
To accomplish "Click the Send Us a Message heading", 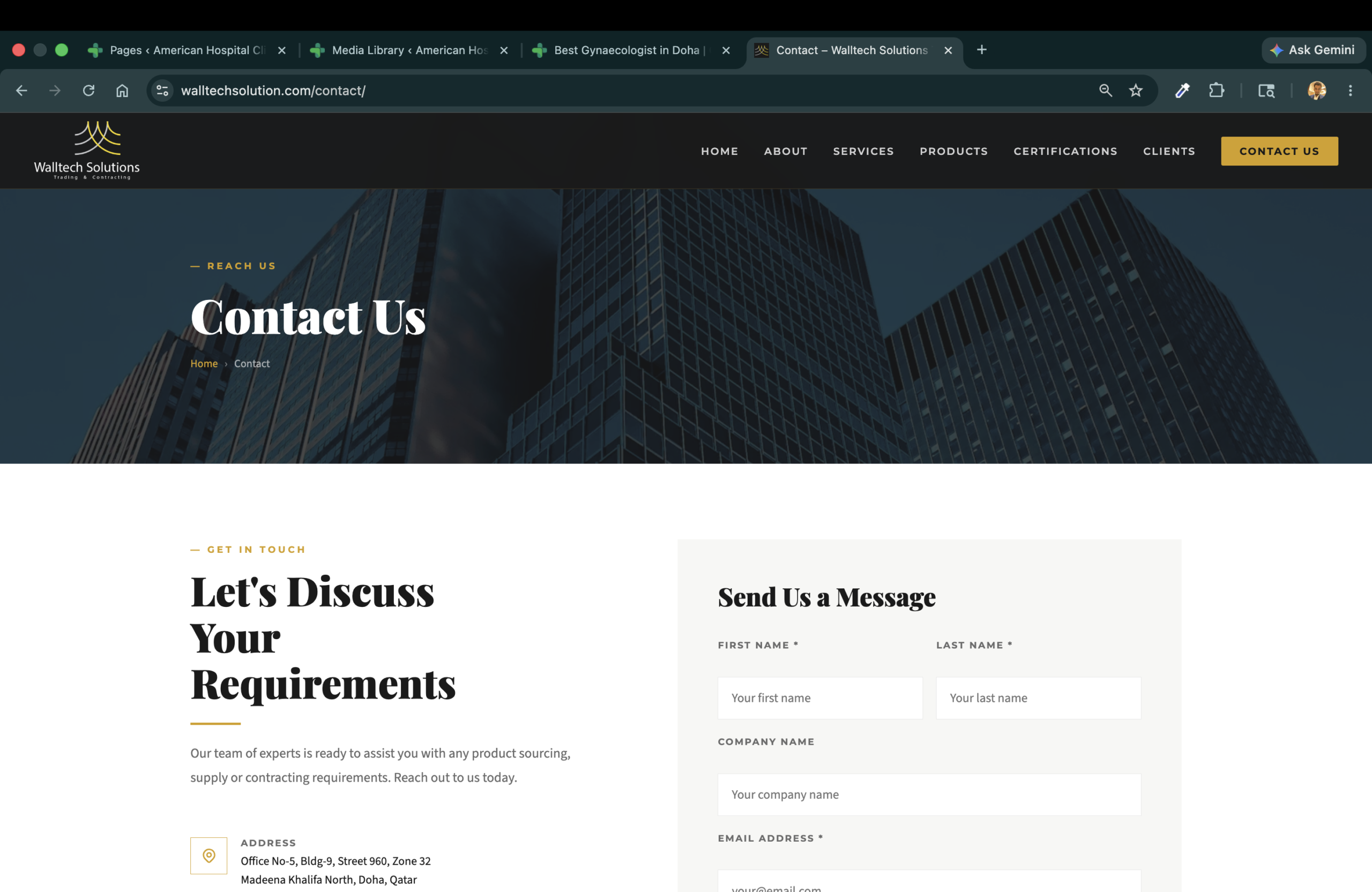I will [826, 597].
